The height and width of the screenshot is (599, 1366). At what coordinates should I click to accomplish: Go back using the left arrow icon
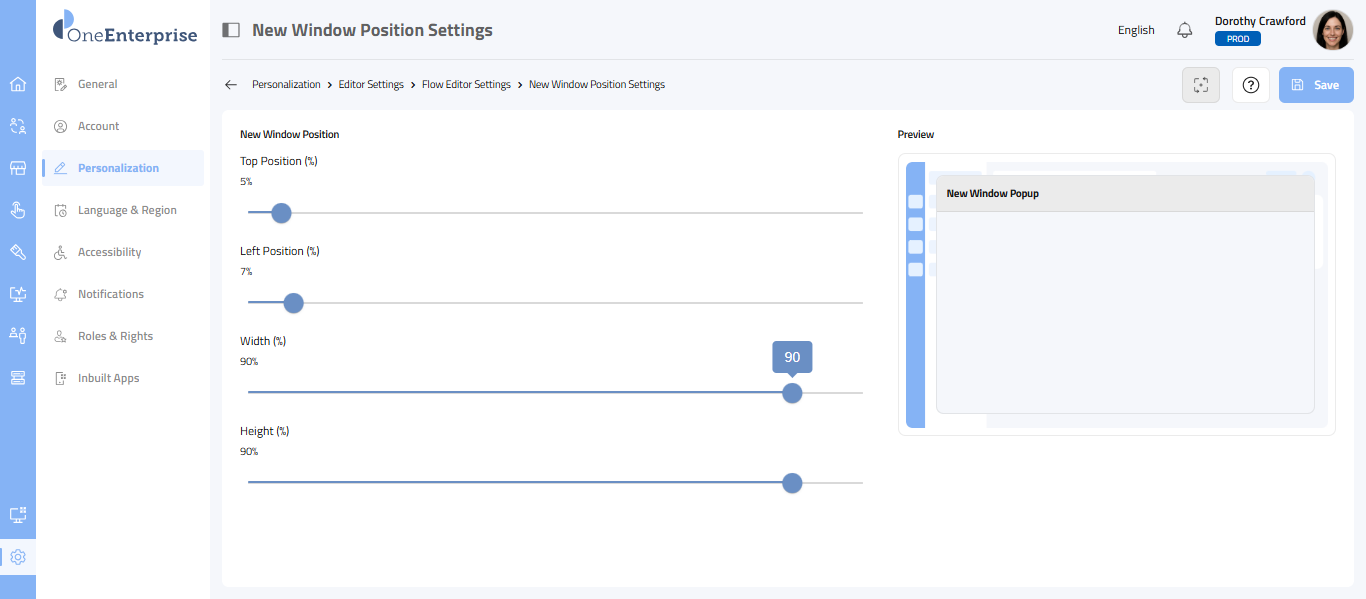[x=231, y=85]
